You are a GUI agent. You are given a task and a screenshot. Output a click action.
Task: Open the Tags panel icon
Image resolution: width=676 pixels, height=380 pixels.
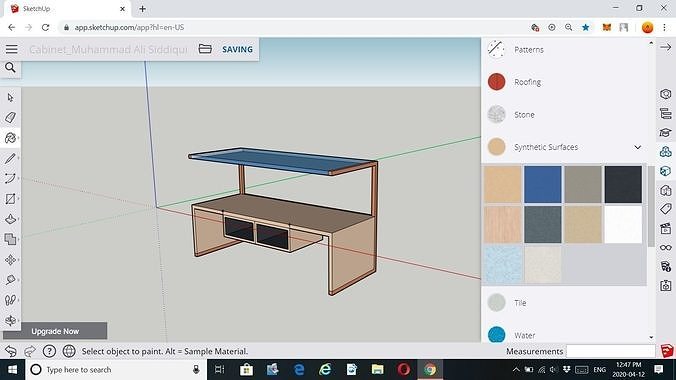[666, 209]
